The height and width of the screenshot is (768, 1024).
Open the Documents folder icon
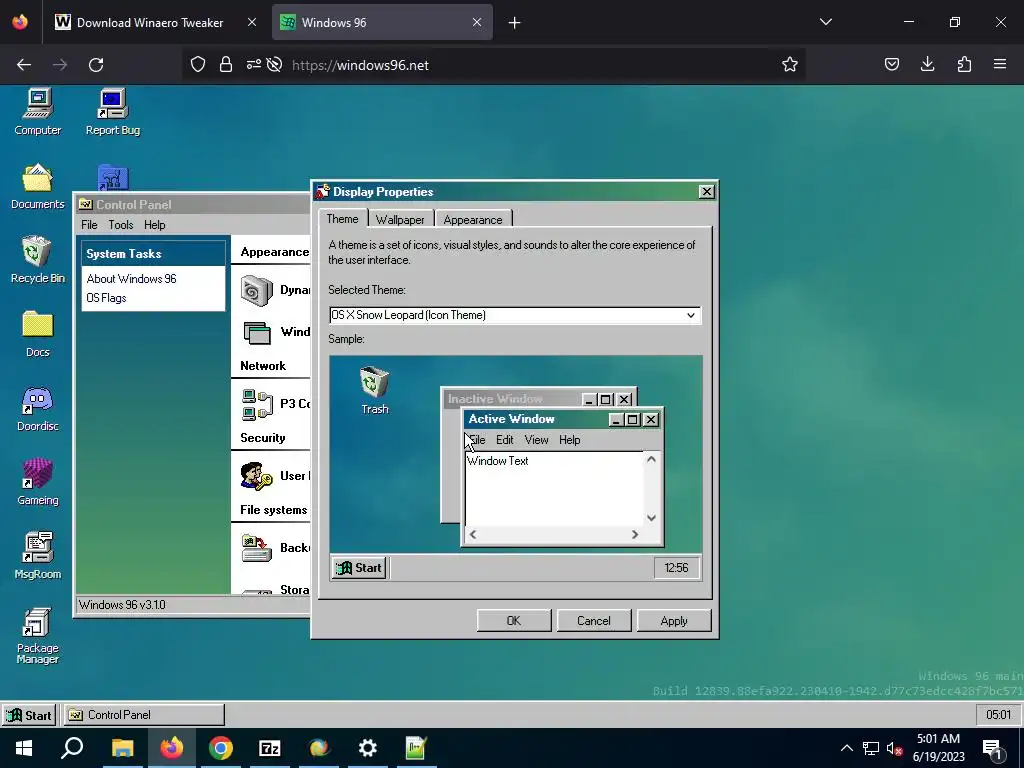coord(37,186)
